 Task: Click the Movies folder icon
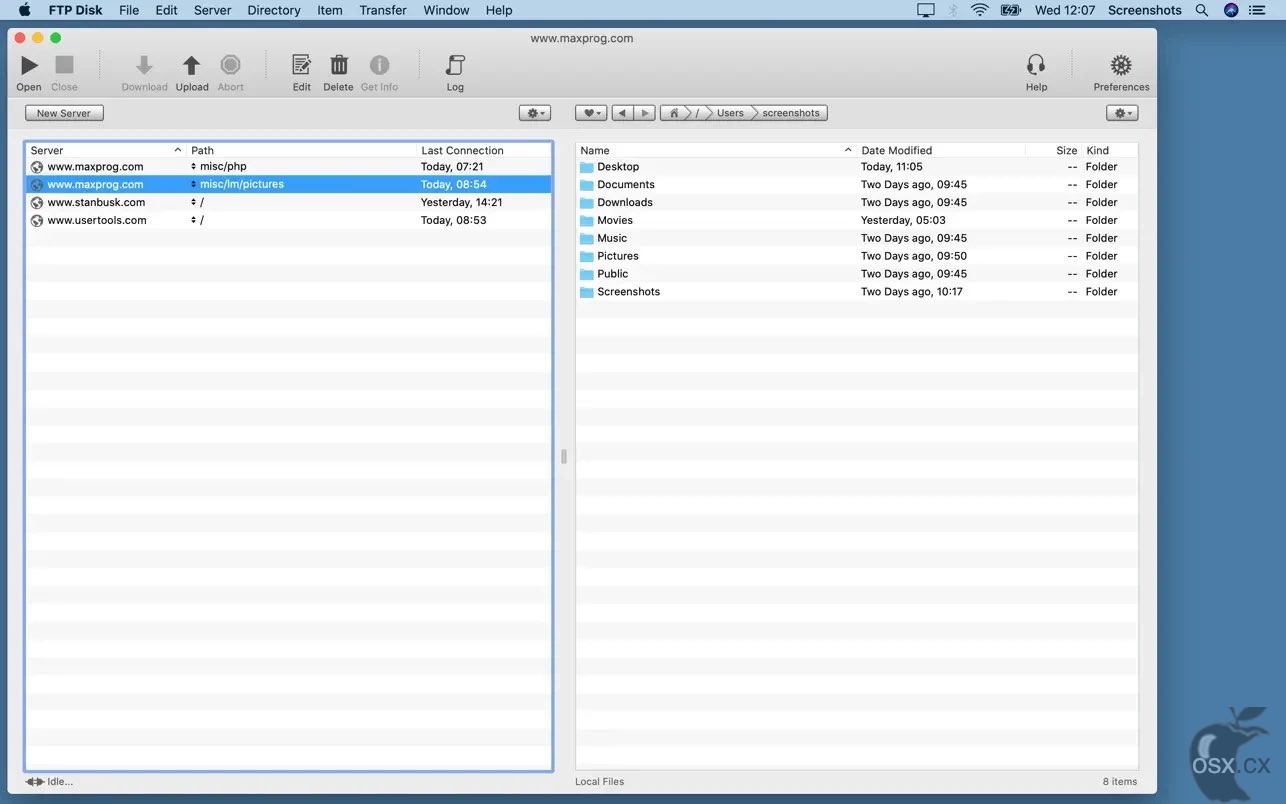pos(587,221)
